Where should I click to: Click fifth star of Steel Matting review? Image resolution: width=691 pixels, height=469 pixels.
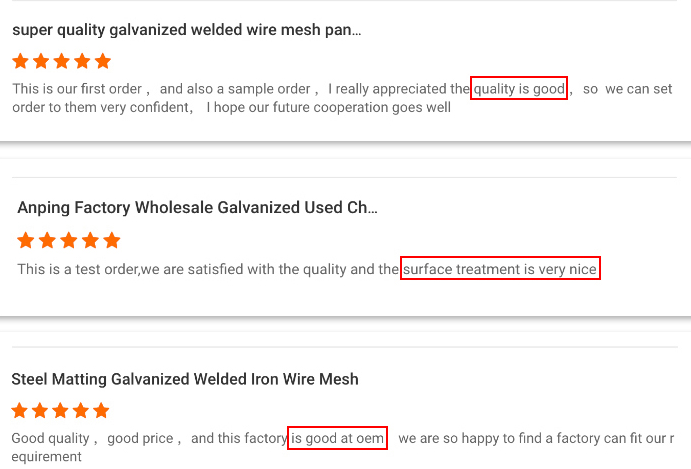(102, 410)
